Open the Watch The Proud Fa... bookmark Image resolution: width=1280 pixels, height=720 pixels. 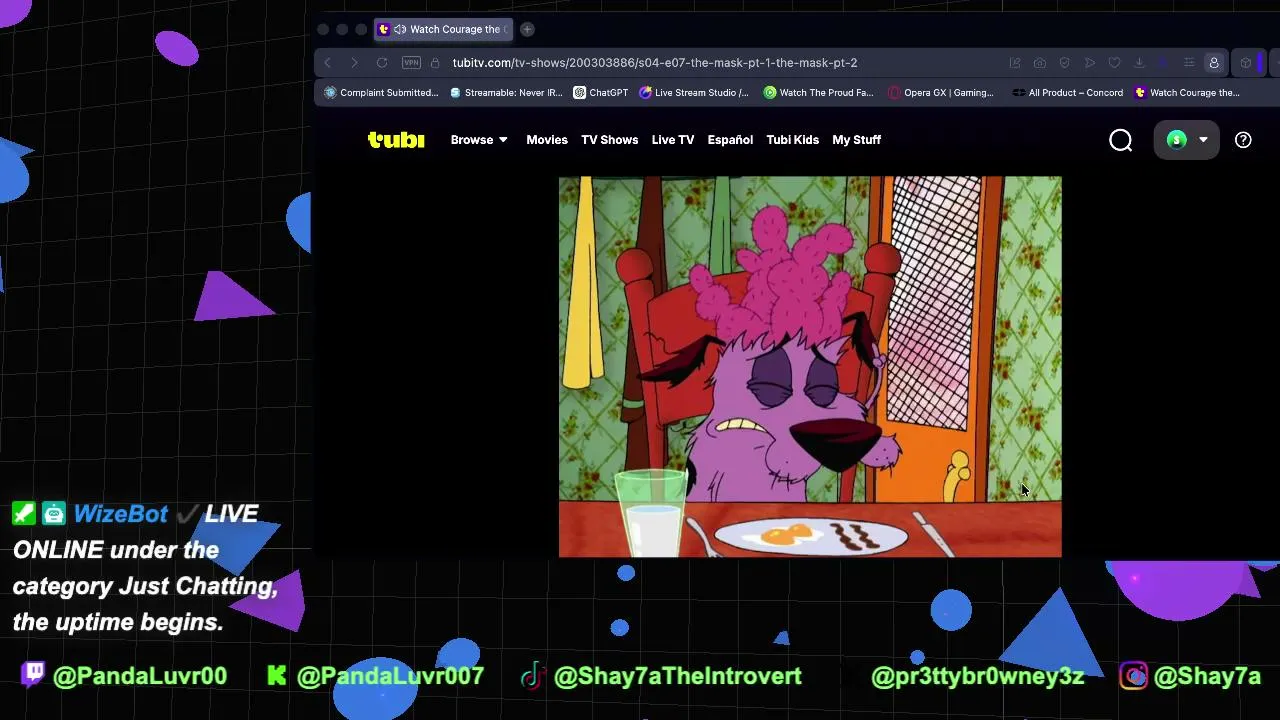[x=819, y=93]
